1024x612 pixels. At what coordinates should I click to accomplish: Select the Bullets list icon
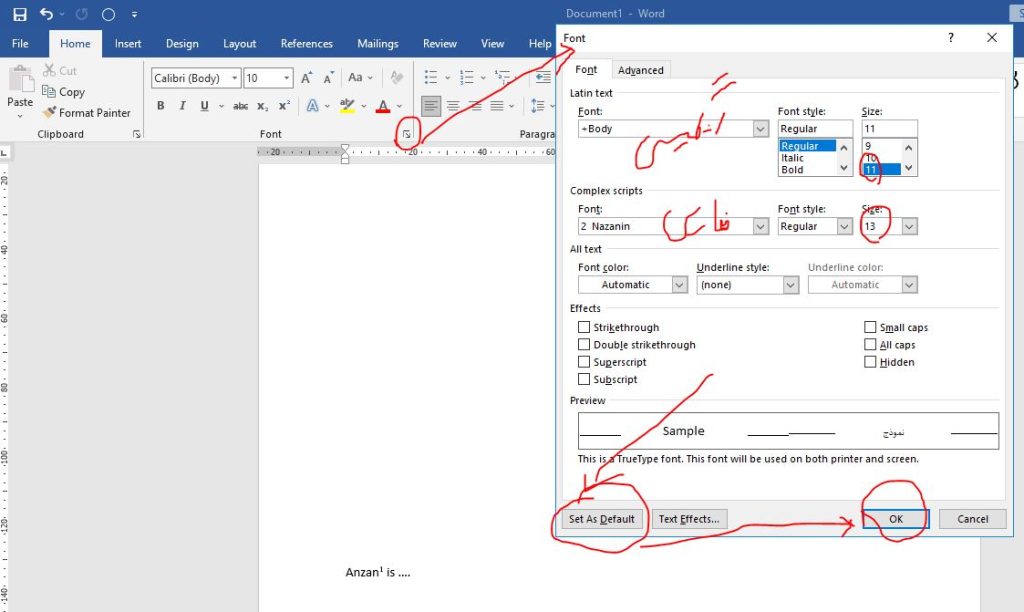pyautogui.click(x=430, y=78)
